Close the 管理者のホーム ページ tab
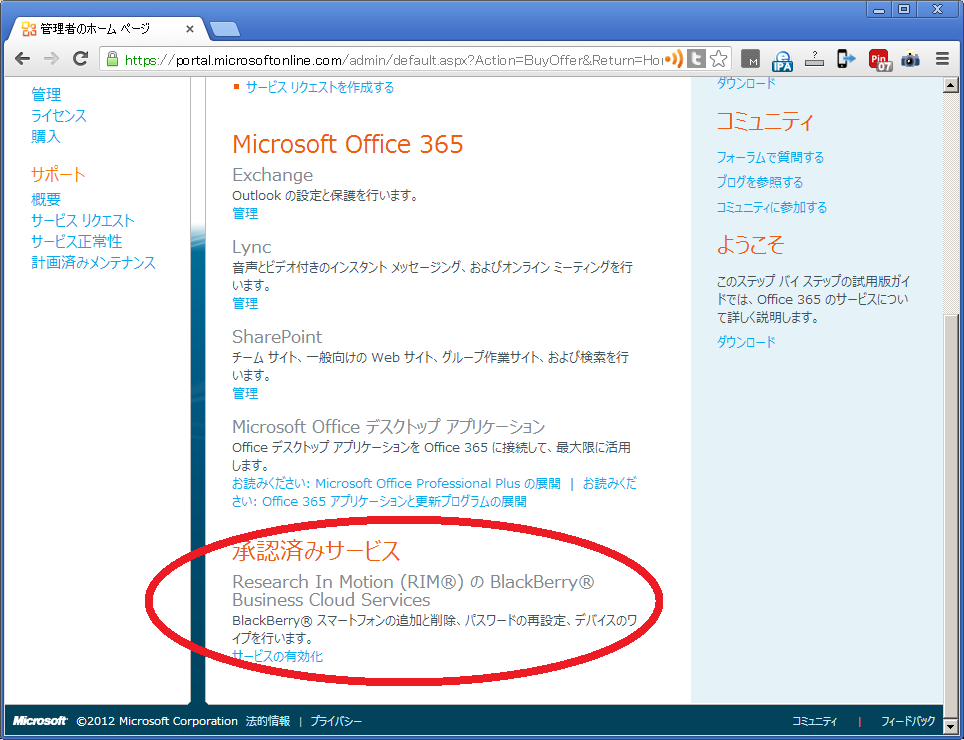Image resolution: width=964 pixels, height=740 pixels. [x=189, y=28]
